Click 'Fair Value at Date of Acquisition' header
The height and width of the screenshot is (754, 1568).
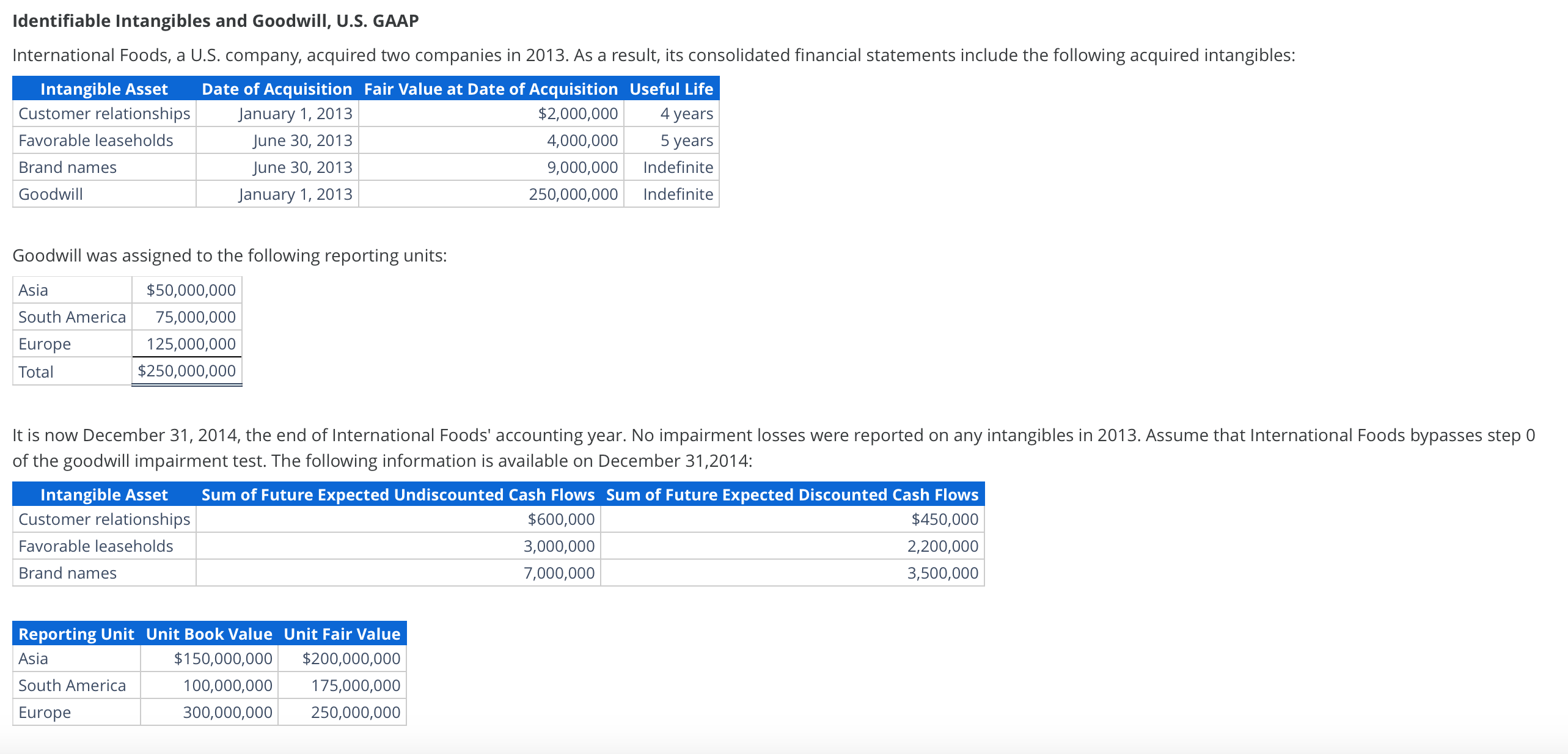pos(491,89)
